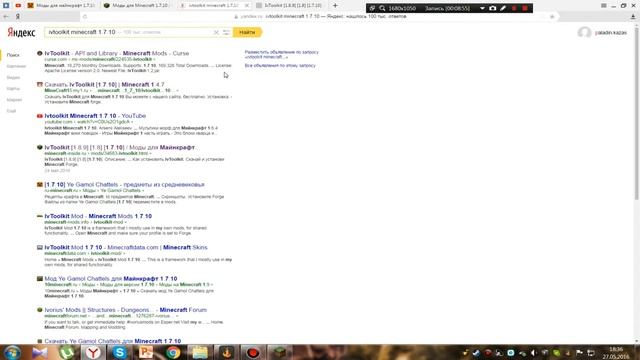This screenshot has height=360, width=640.
Task: Open Google Chrome from the taskbar
Action: coord(173,352)
